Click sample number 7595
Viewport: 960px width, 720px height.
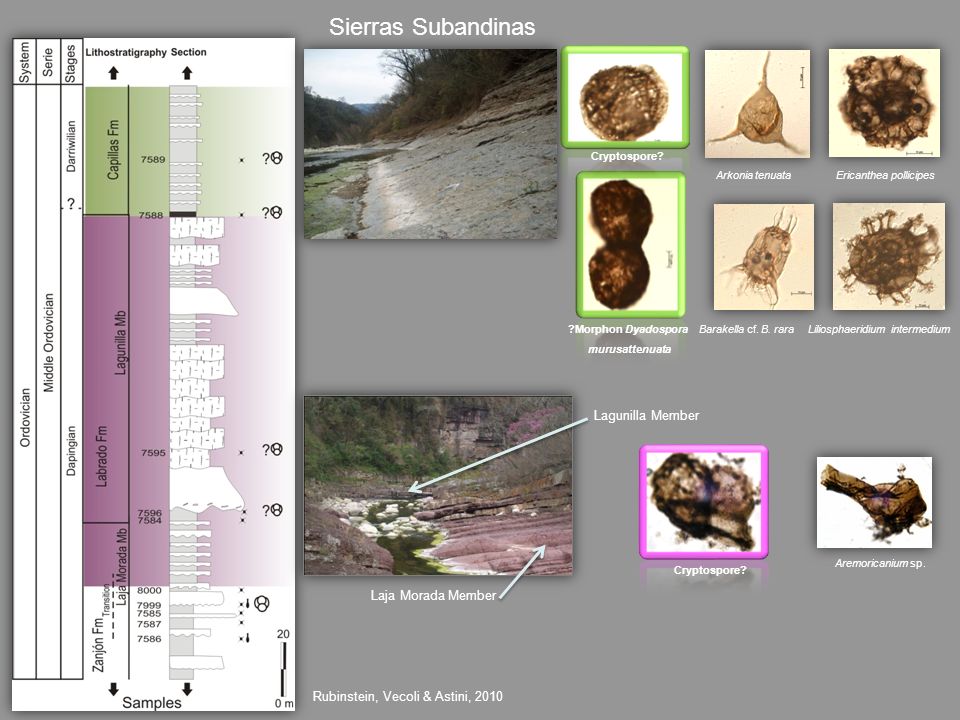point(153,452)
